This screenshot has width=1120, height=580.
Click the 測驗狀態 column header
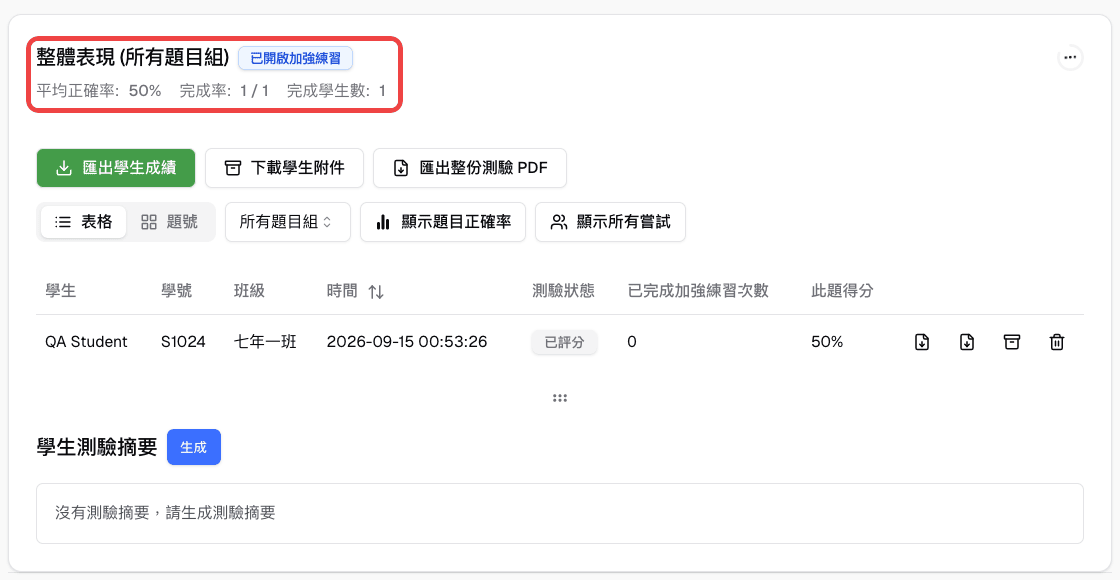tap(564, 291)
